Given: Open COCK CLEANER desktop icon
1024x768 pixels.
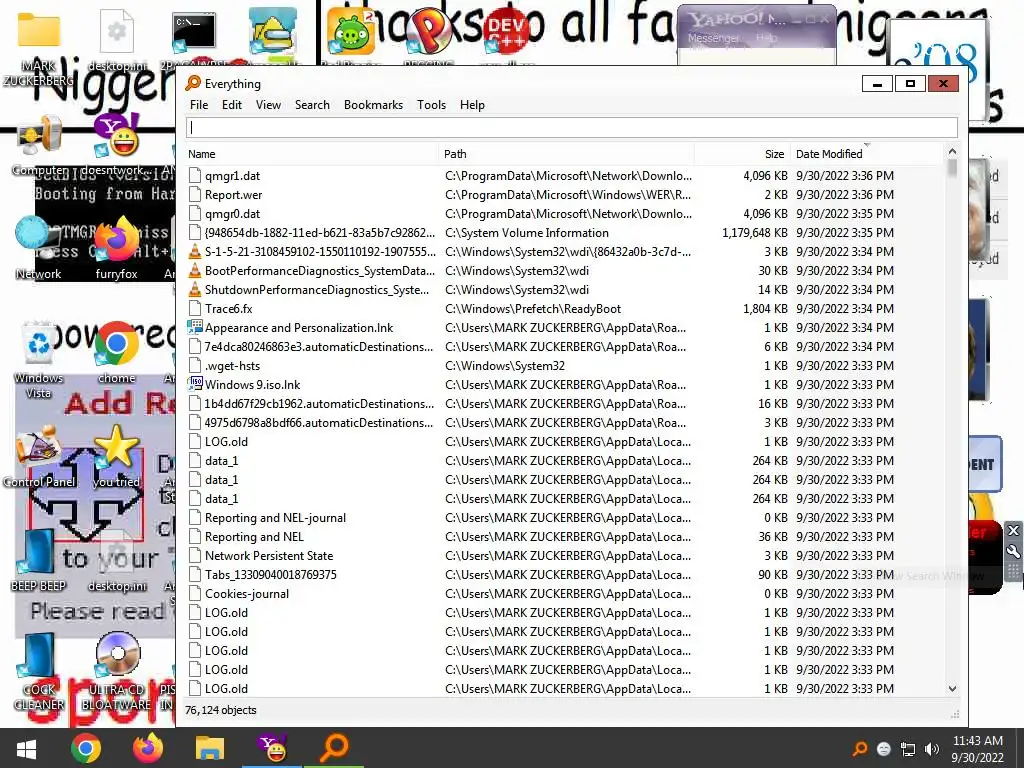Looking at the screenshot, I should point(39,671).
